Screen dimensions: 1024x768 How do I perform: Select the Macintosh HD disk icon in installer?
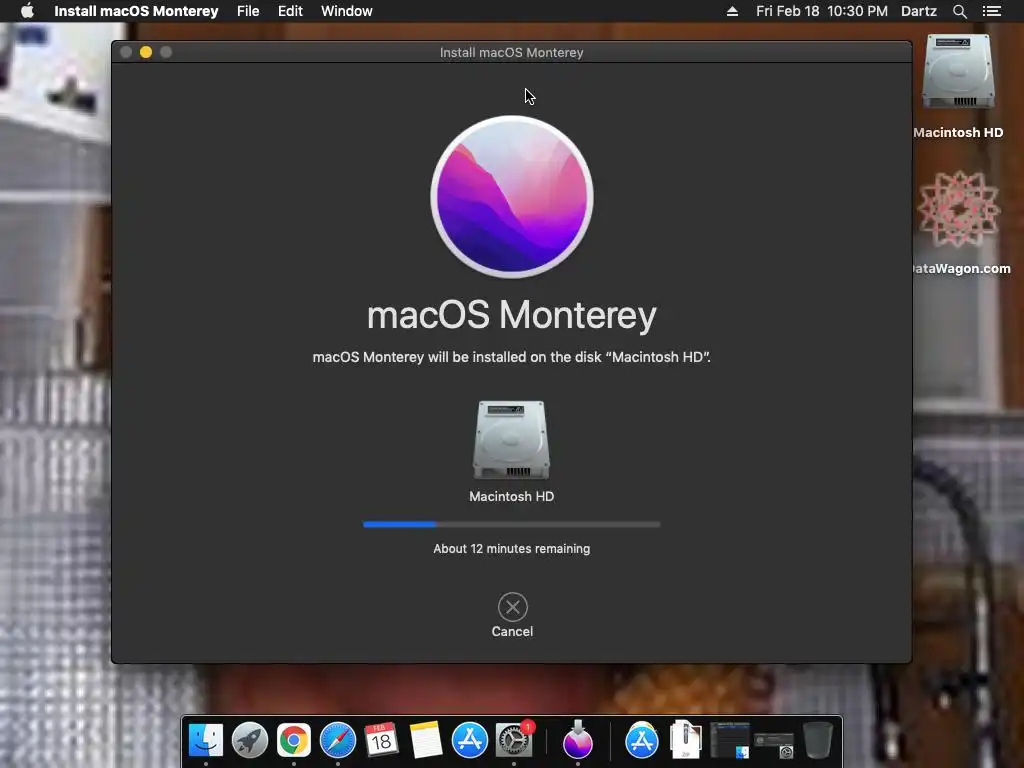click(511, 440)
